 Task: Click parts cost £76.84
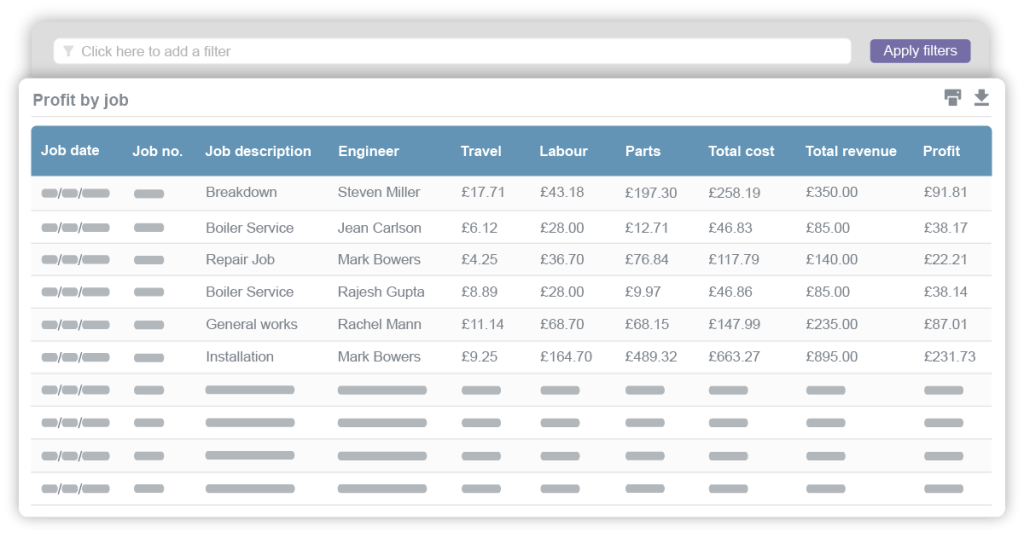pyautogui.click(x=647, y=260)
